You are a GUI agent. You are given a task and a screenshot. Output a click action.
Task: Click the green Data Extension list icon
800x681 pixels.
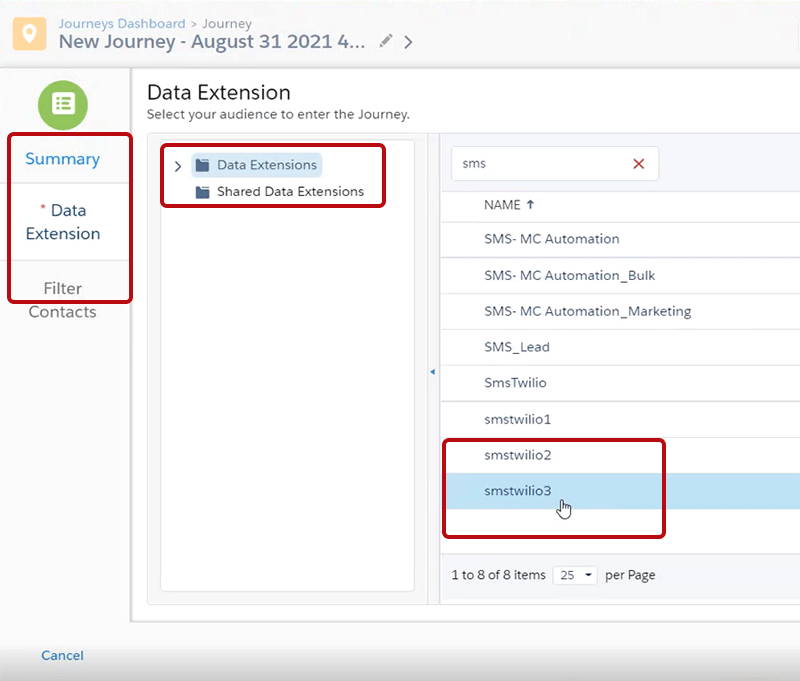click(x=63, y=104)
